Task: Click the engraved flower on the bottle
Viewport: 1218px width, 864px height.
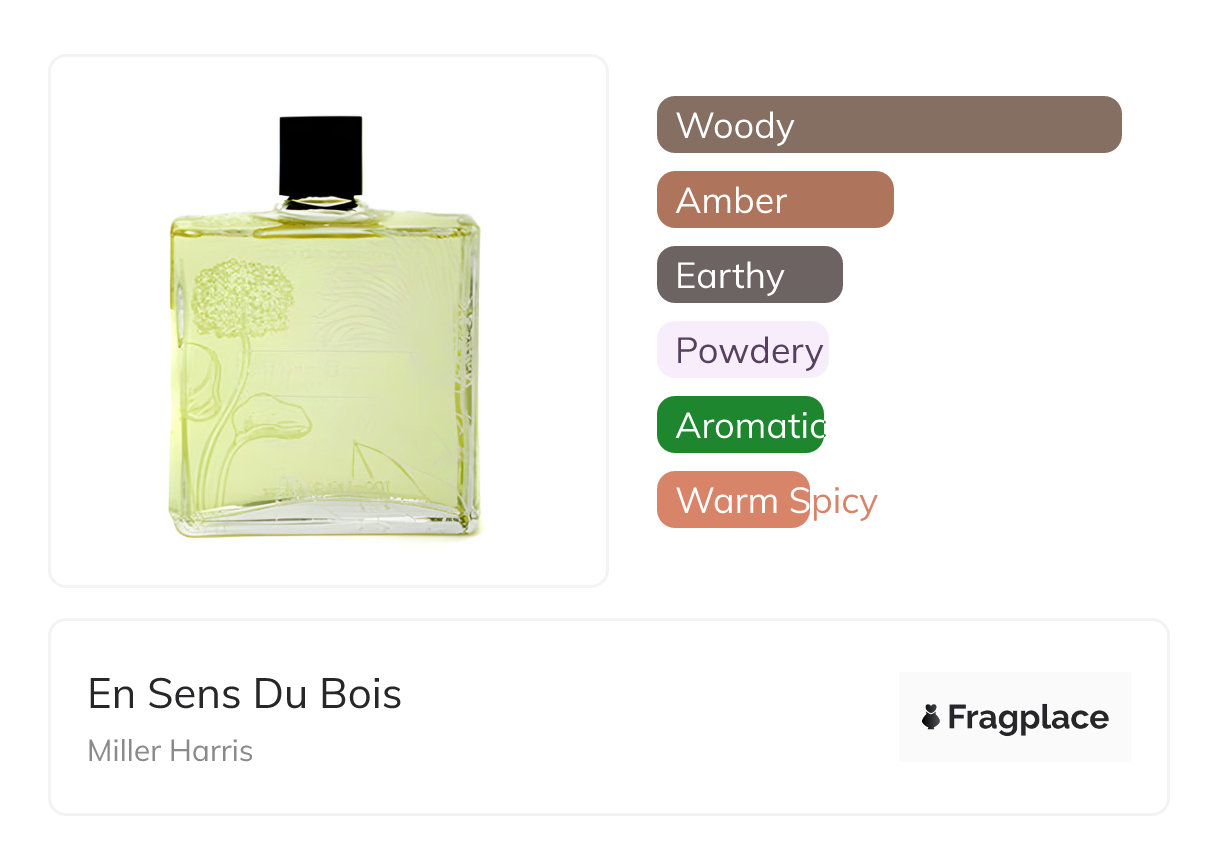Action: tap(243, 298)
